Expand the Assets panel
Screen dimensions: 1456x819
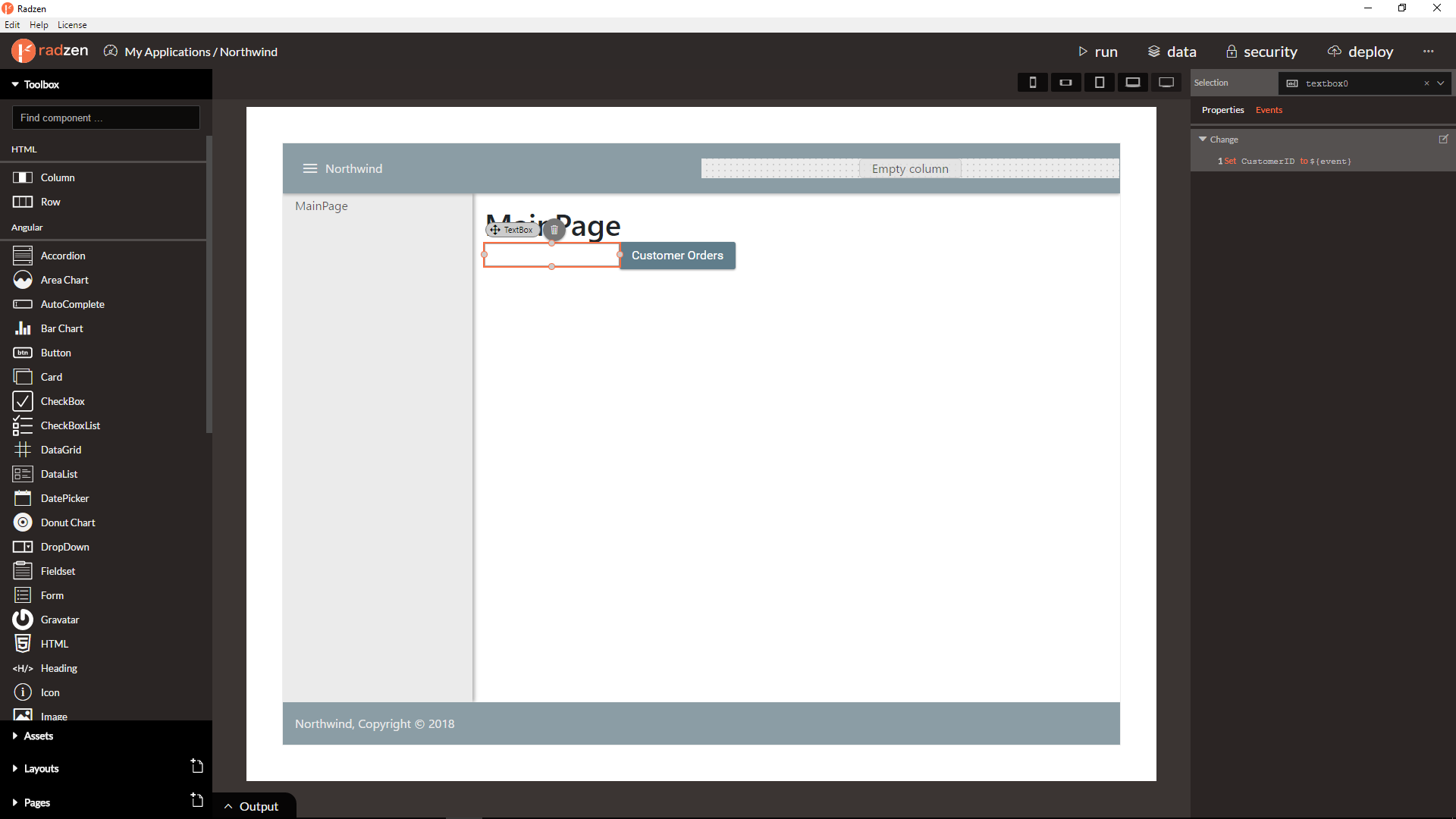15,736
